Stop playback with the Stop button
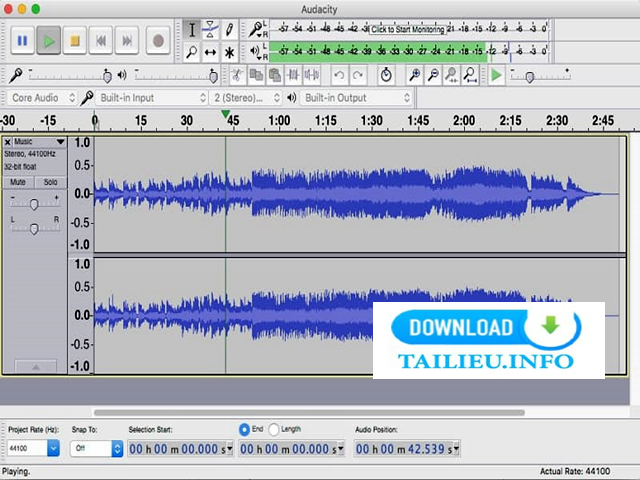 [75, 40]
